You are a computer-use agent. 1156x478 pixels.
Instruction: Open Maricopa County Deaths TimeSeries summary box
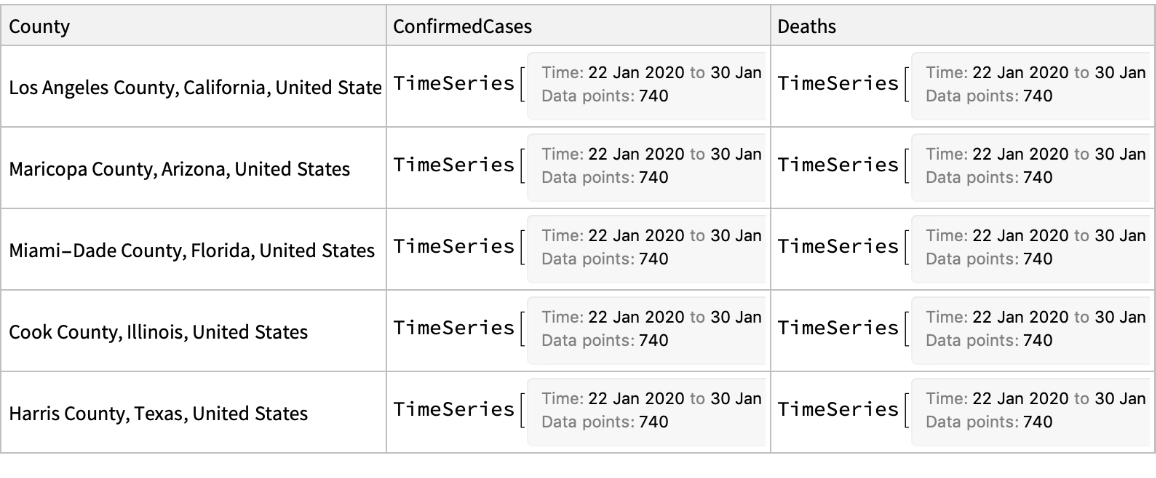click(1032, 167)
